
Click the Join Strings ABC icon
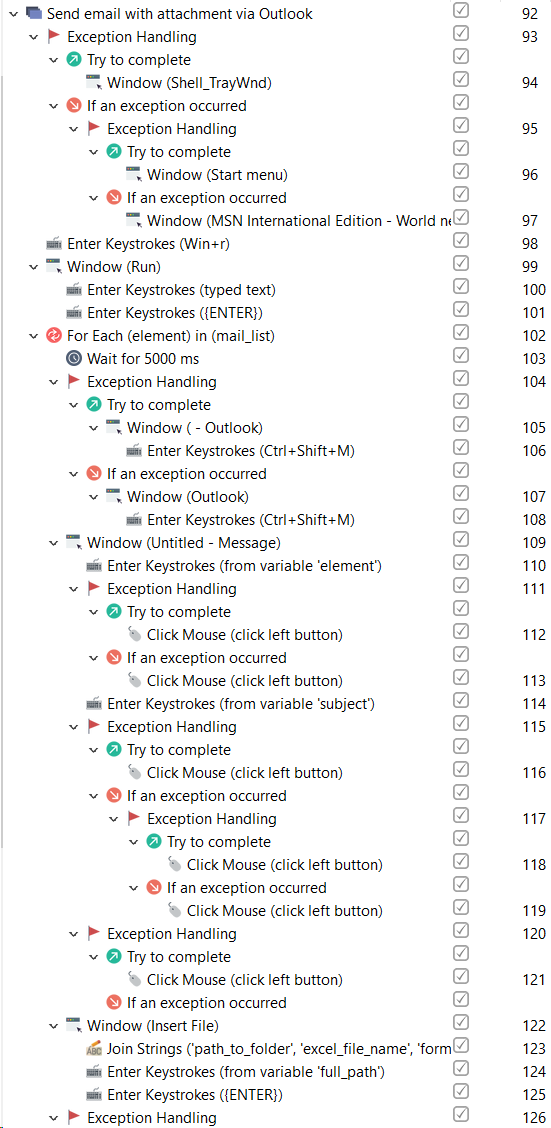coord(94,1049)
